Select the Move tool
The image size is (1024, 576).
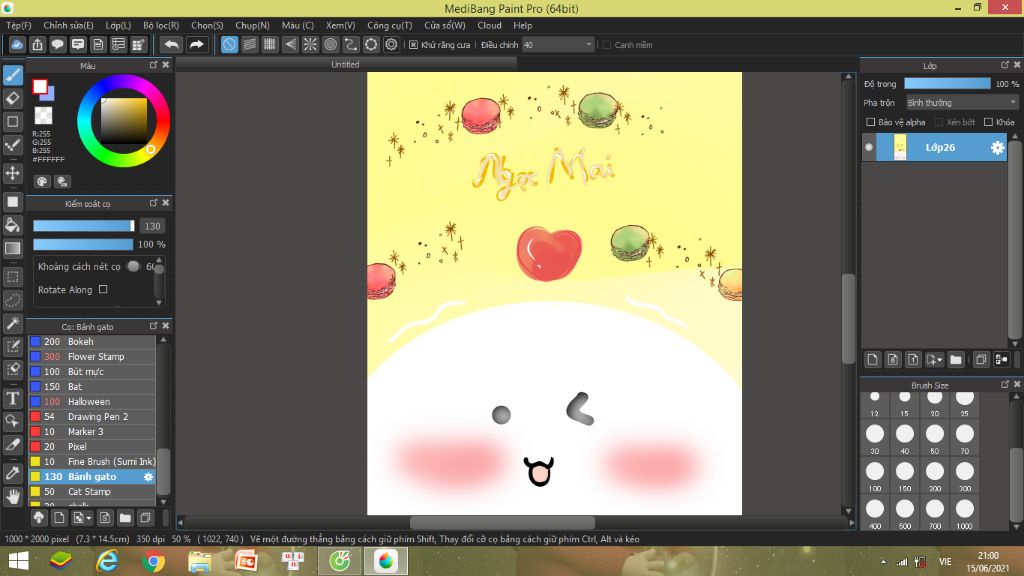12,173
